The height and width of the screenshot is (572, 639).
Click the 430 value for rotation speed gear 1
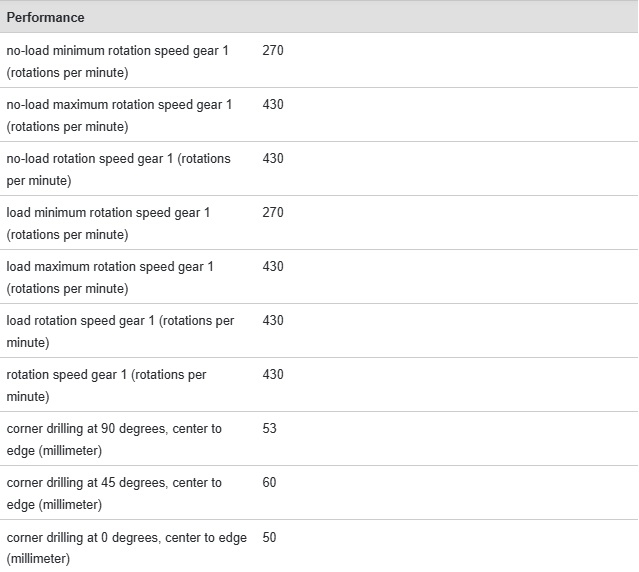273,374
